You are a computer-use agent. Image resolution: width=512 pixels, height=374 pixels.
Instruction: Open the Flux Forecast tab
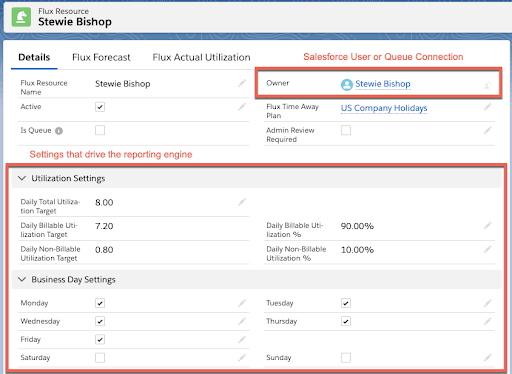101,57
